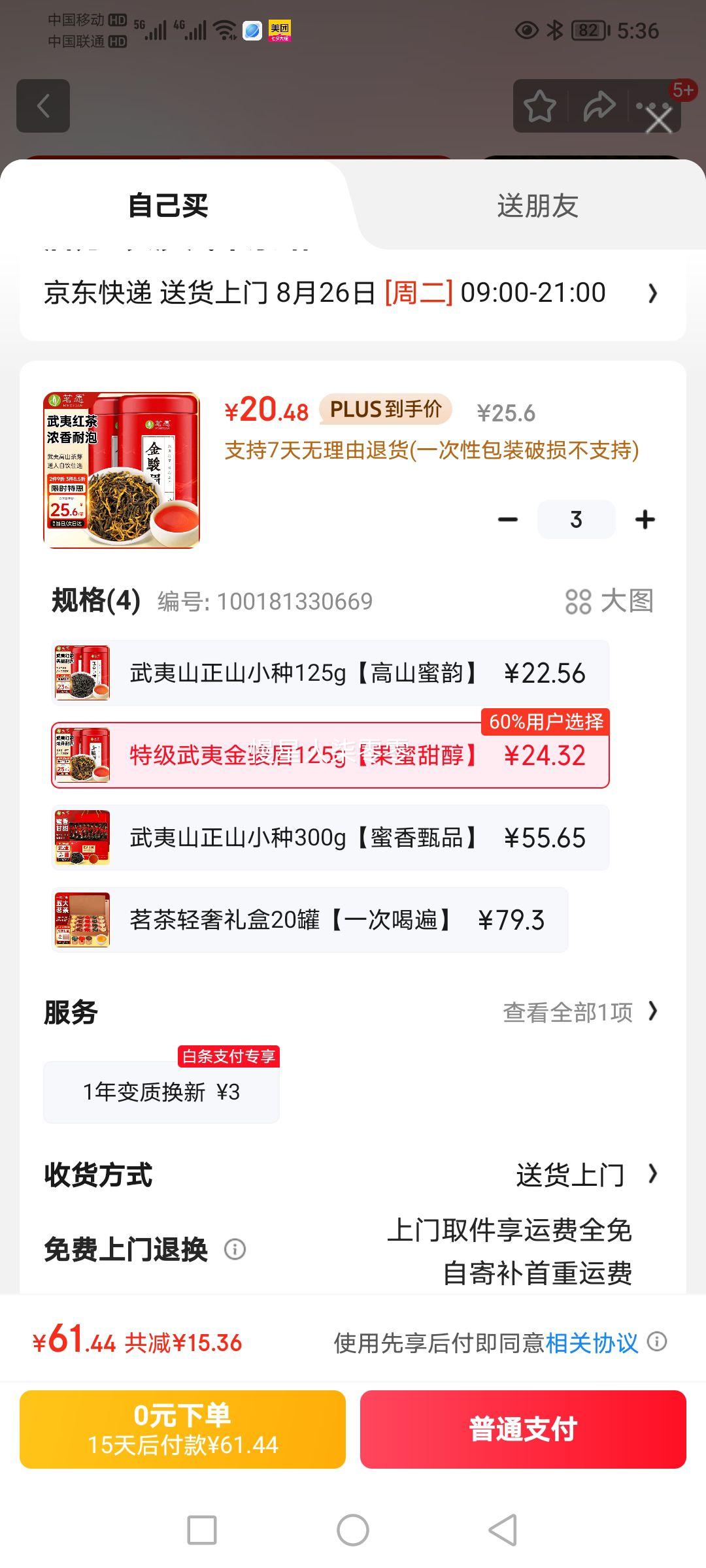Tap 普通支付 button

(523, 1429)
